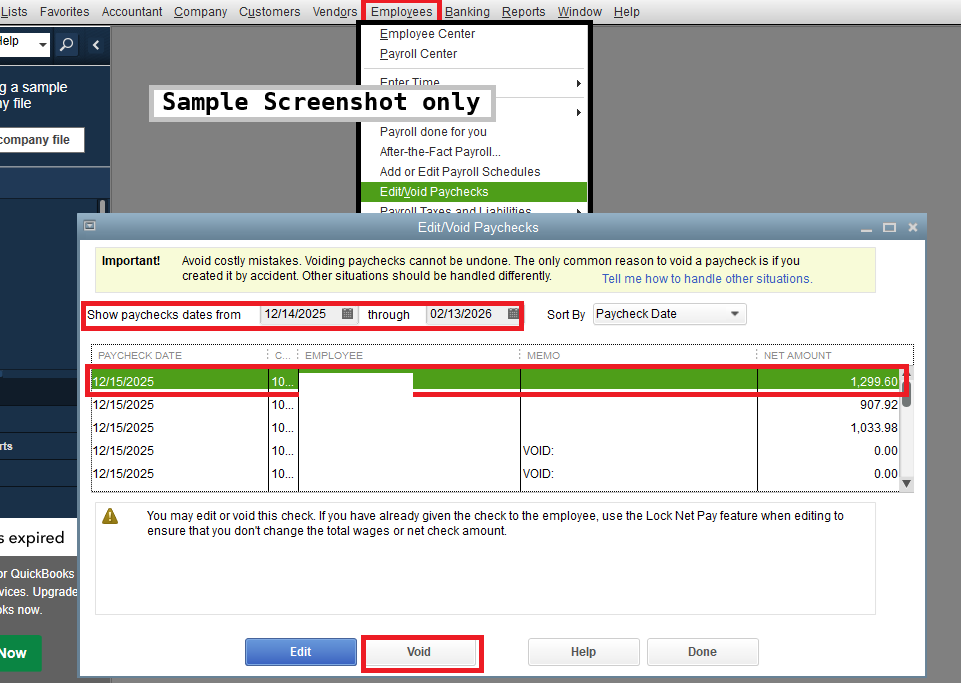This screenshot has height=683, width=961.
Task: Click the Edit/Void Paychecks window menu icon
Action: pyautogui.click(x=89, y=226)
